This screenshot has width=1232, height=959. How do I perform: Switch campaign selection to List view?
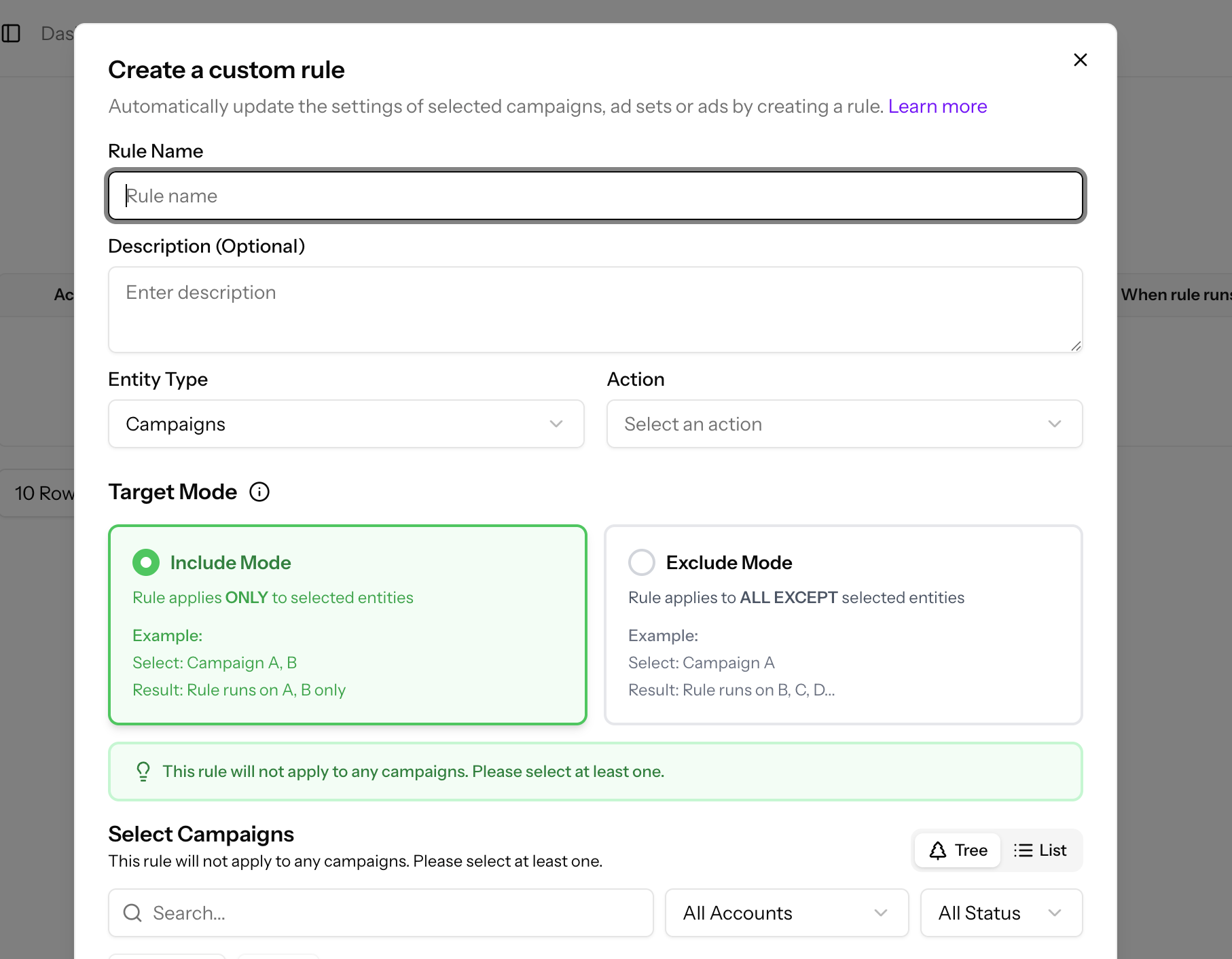pyautogui.click(x=1040, y=850)
